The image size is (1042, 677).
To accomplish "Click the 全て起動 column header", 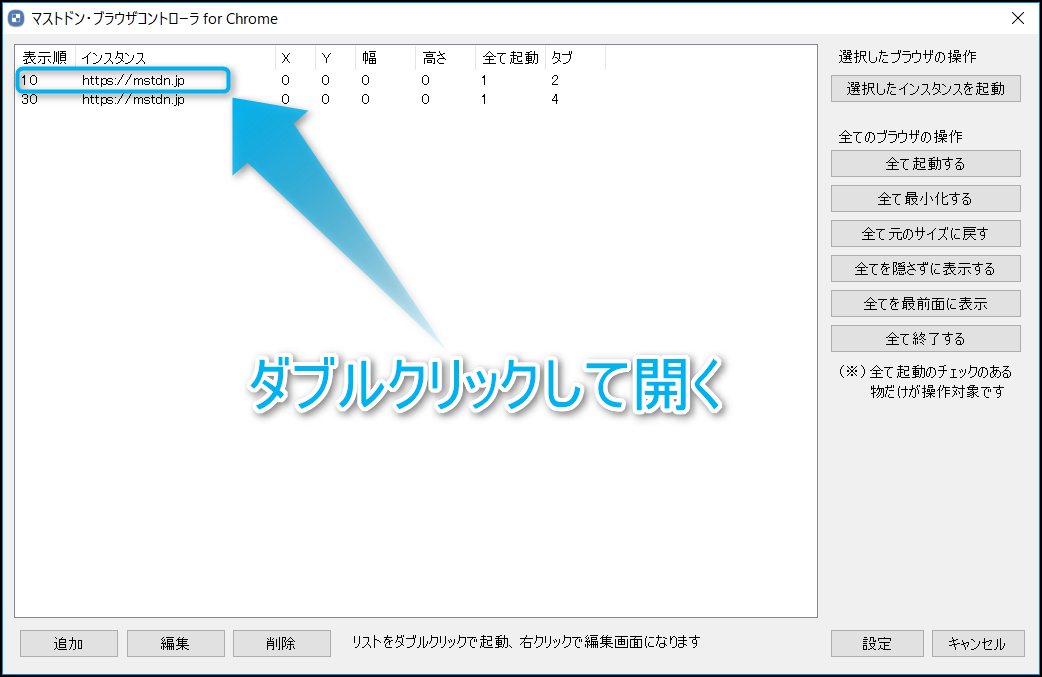I will tap(510, 58).
